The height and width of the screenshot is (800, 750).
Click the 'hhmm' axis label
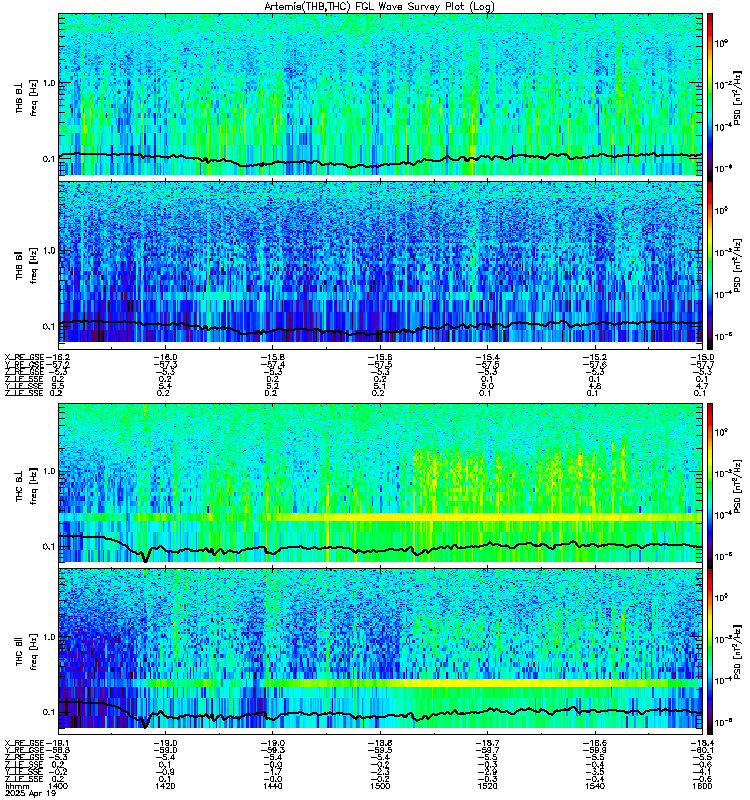pos(17,786)
